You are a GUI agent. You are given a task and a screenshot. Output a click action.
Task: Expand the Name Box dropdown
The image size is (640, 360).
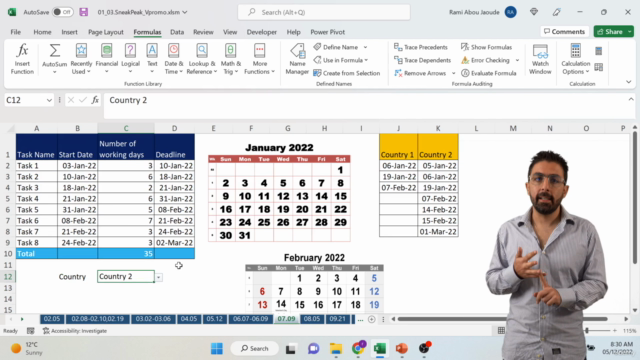[49, 100]
